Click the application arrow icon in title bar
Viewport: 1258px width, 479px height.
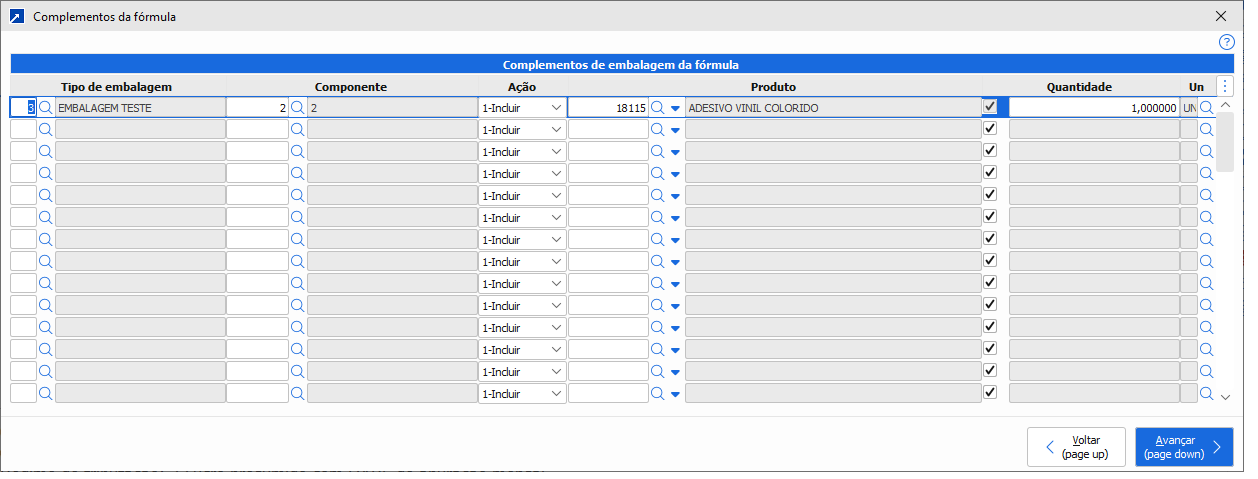click(x=16, y=16)
